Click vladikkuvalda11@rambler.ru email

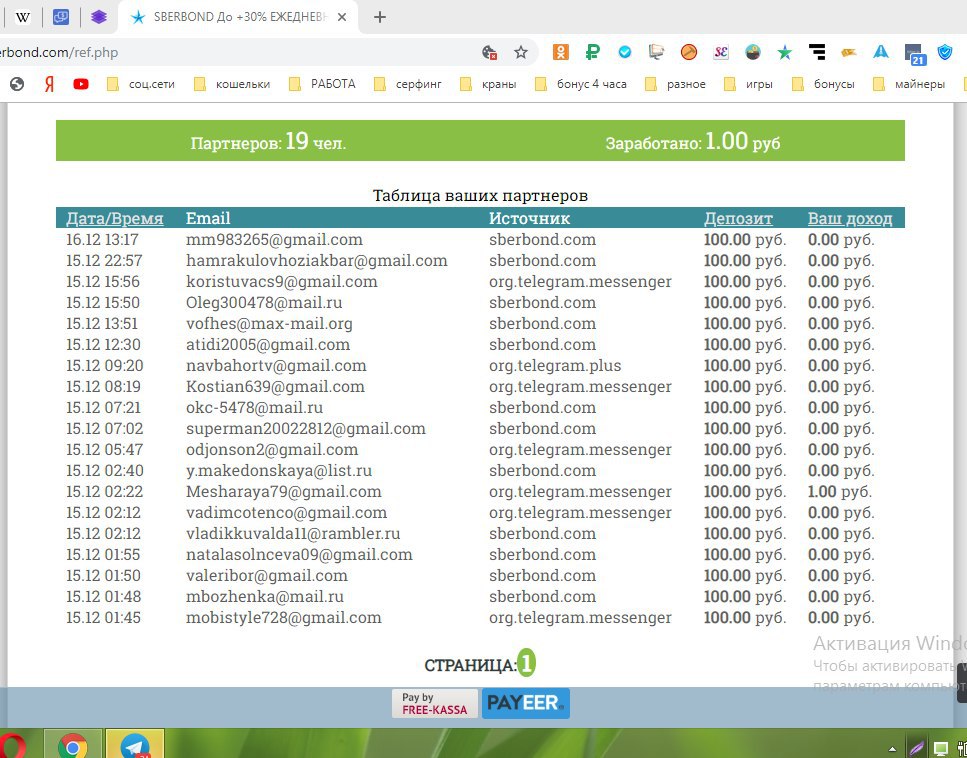click(293, 533)
